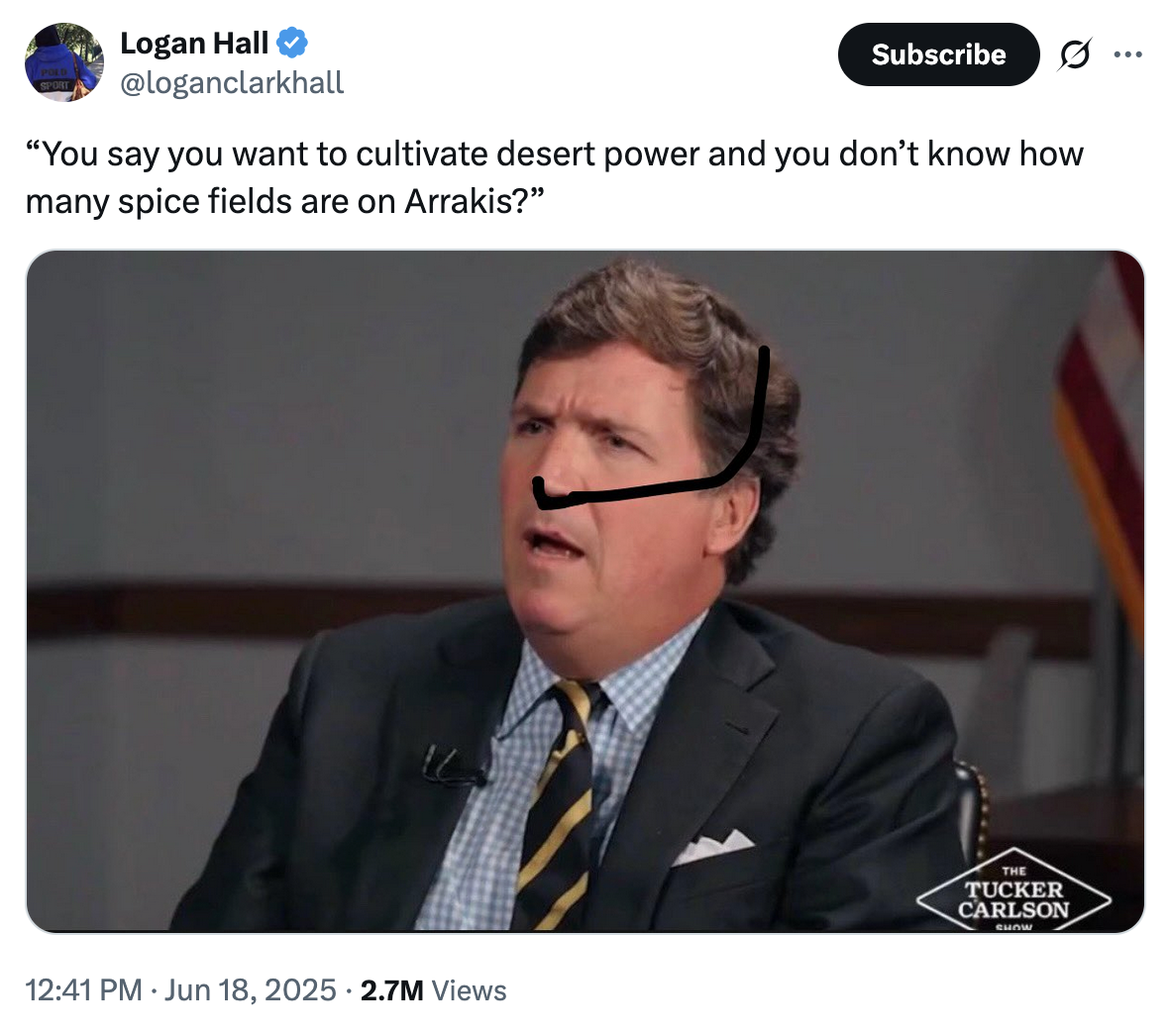Screen dimensions: 1171x1036
Task: Visit the @loganclarkhall handle link
Action: 232,83
